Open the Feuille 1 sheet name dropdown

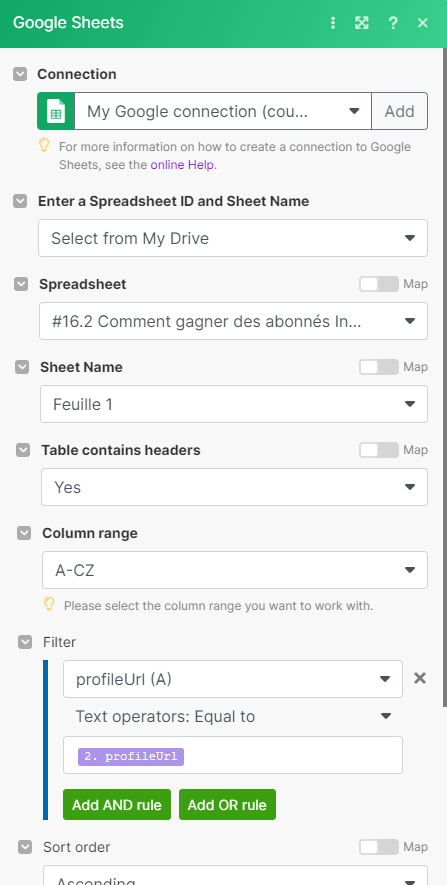tap(234, 404)
